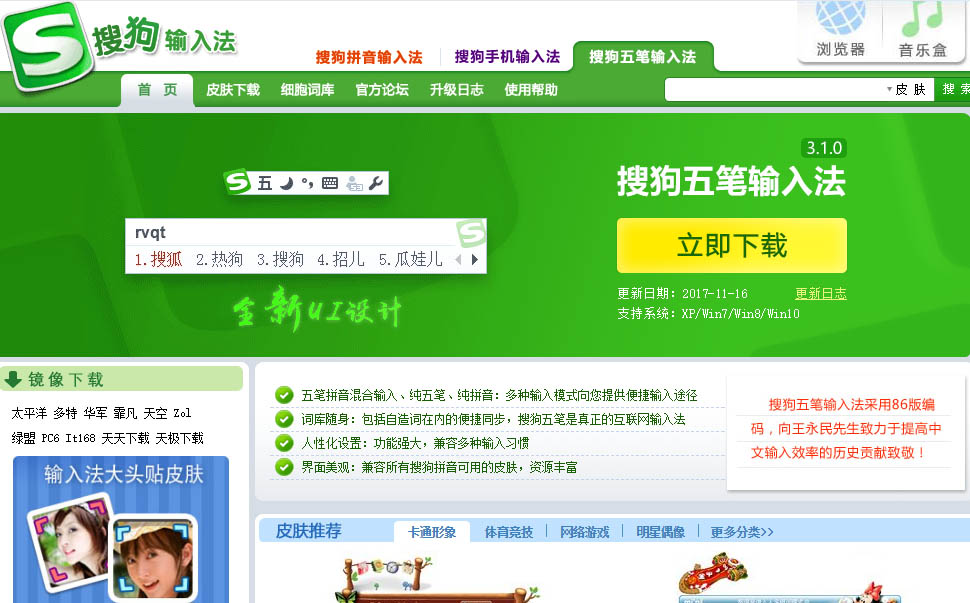The image size is (970, 603).
Task: Click the 更新日期: 2017-11-16 text
Action: point(682,294)
